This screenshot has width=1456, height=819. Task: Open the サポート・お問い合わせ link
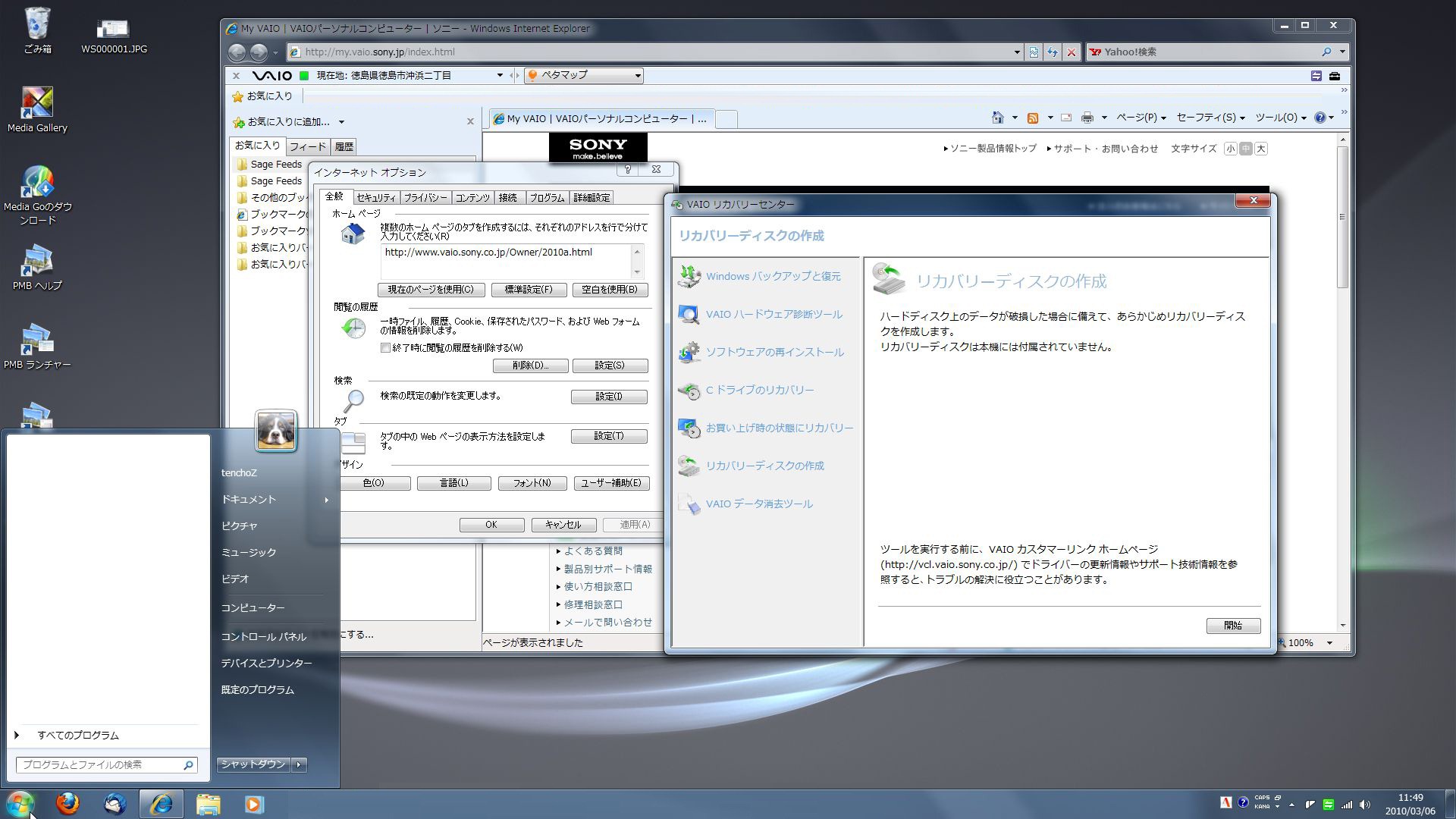(x=1106, y=149)
